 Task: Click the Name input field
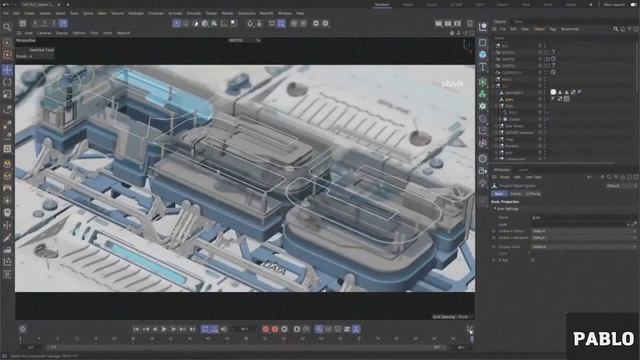584,218
